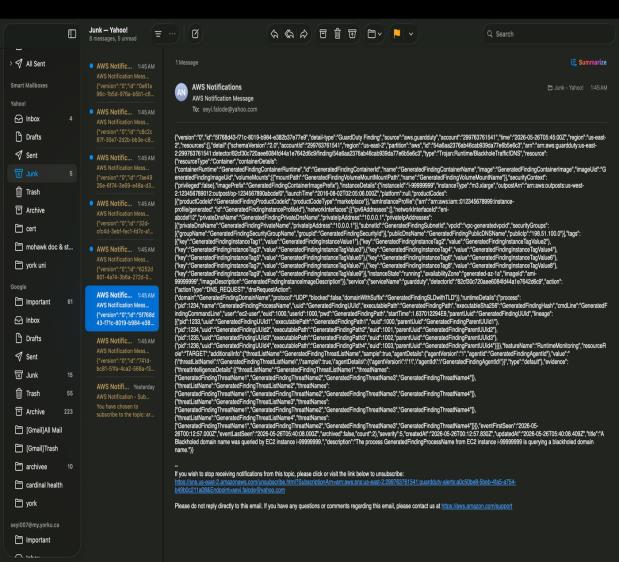Click the AWS Notifications sender name in header
The height and width of the screenshot is (562, 619).
coord(217,87)
